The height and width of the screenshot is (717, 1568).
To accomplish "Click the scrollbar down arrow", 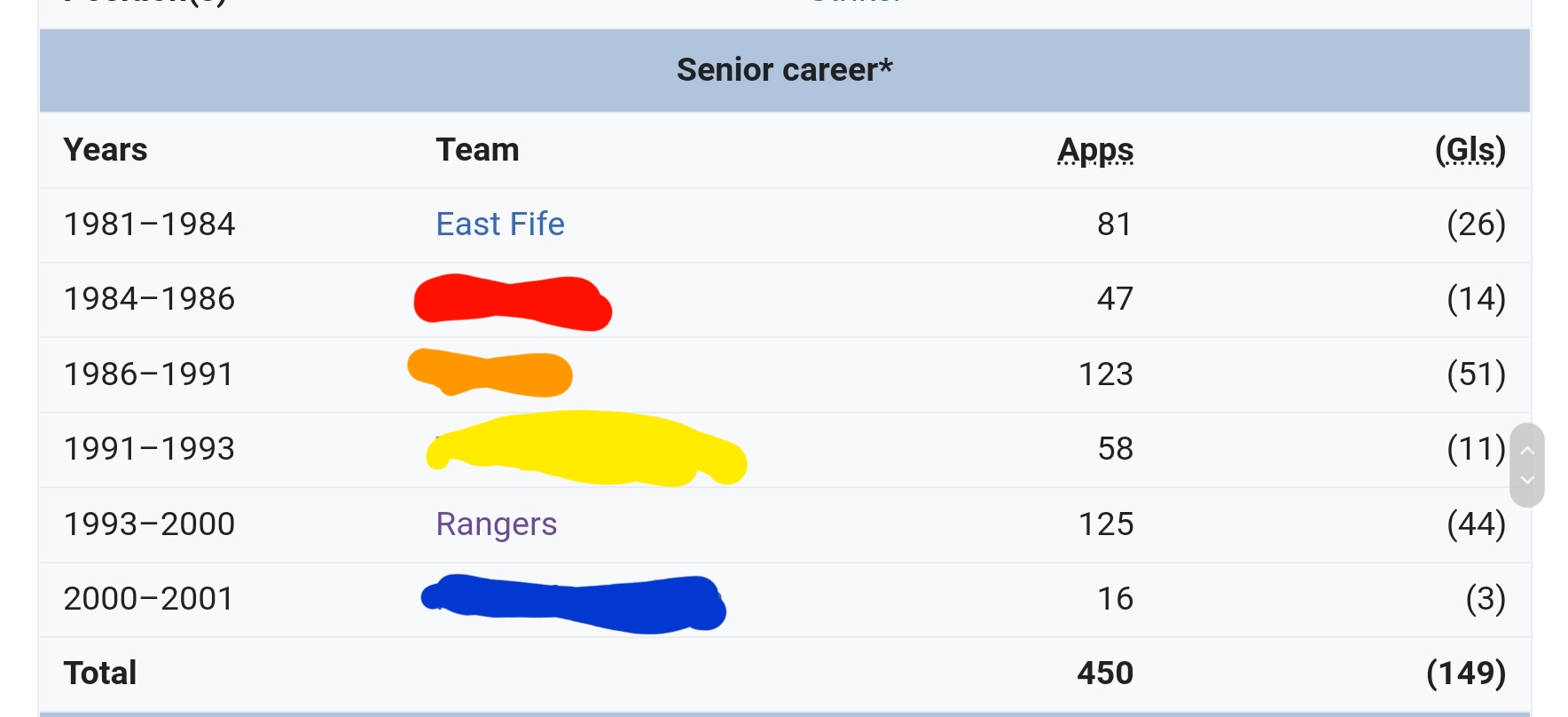I will point(1527,480).
